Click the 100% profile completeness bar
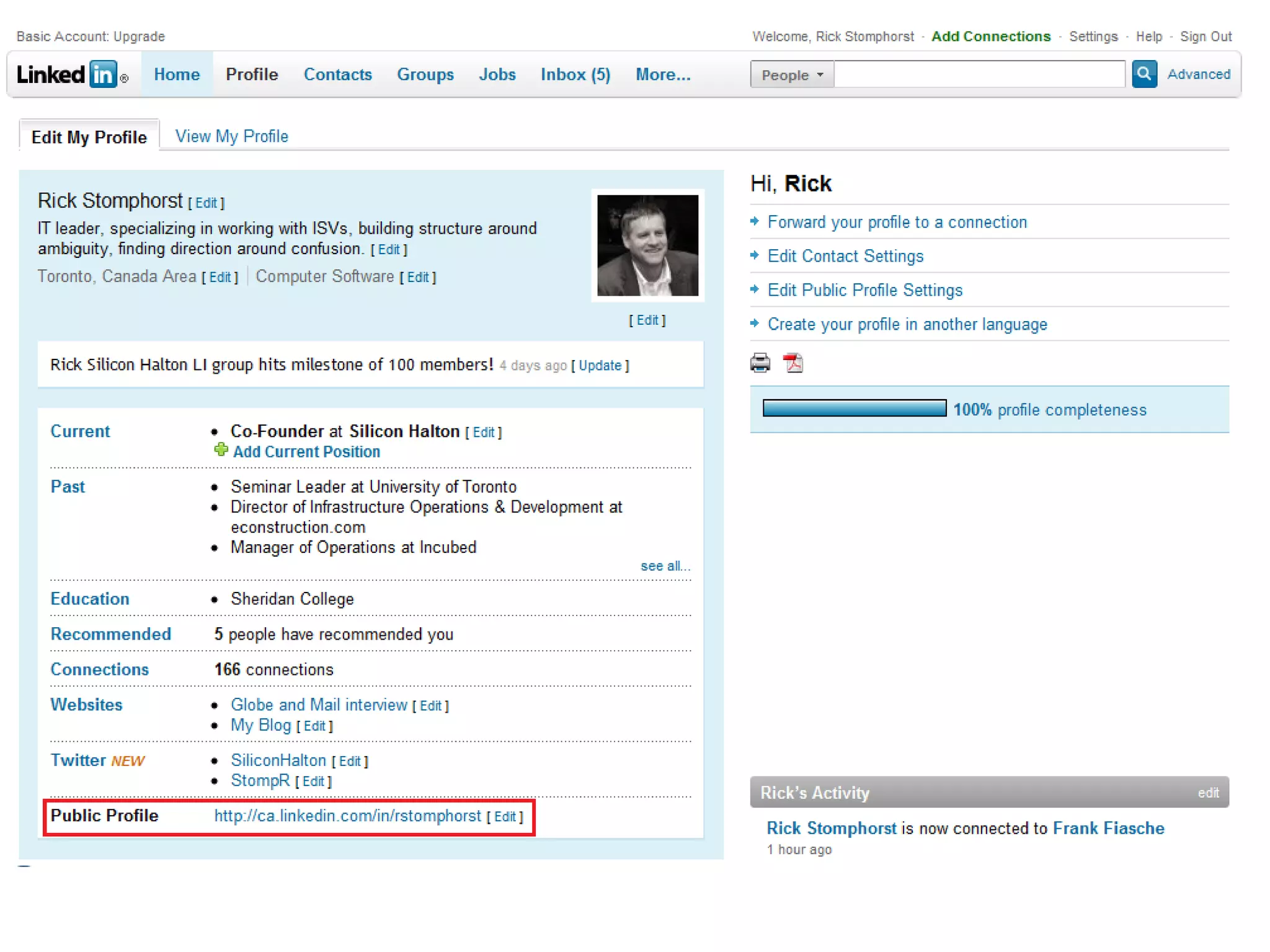This screenshot has height=952, width=1270. [854, 408]
